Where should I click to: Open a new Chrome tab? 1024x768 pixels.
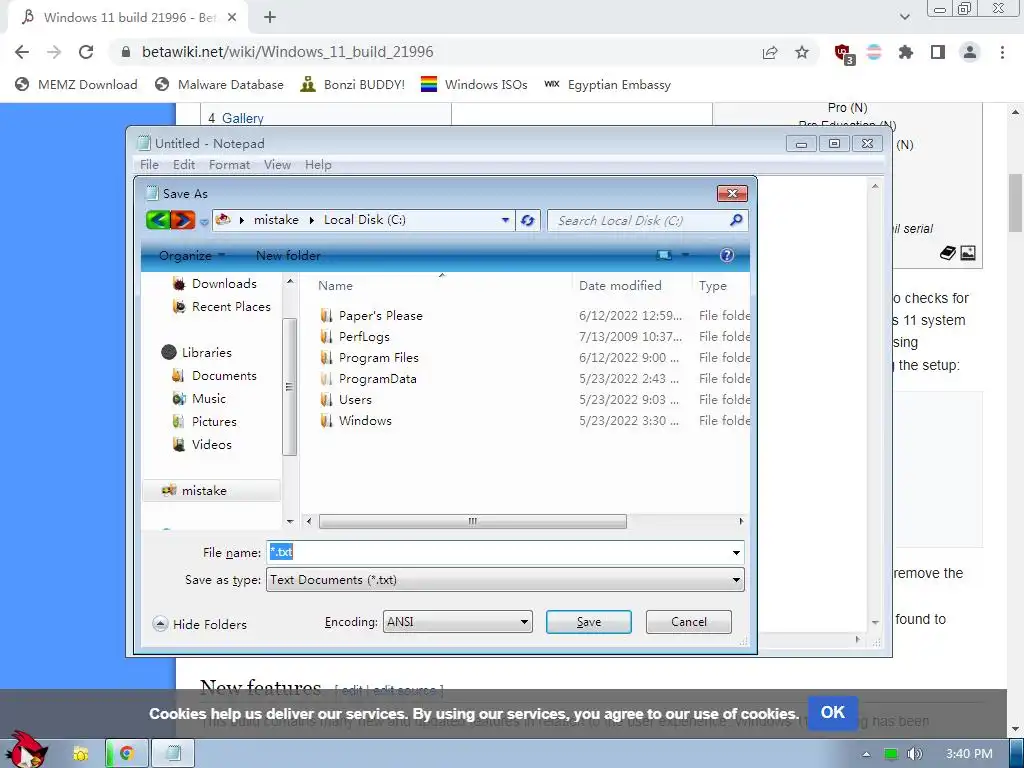click(270, 18)
